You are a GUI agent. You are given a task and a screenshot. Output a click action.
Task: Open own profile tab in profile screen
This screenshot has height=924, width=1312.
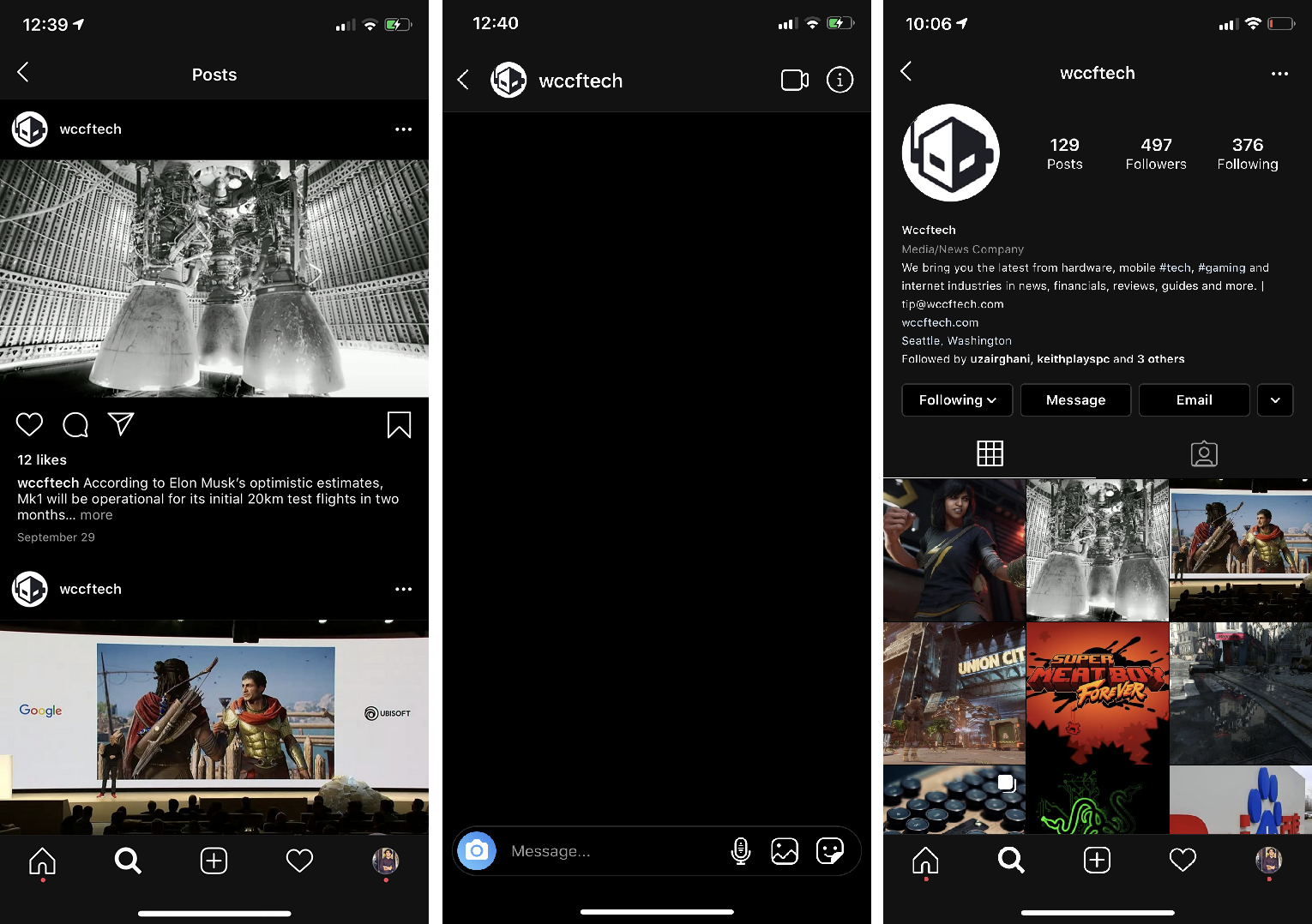(1269, 861)
